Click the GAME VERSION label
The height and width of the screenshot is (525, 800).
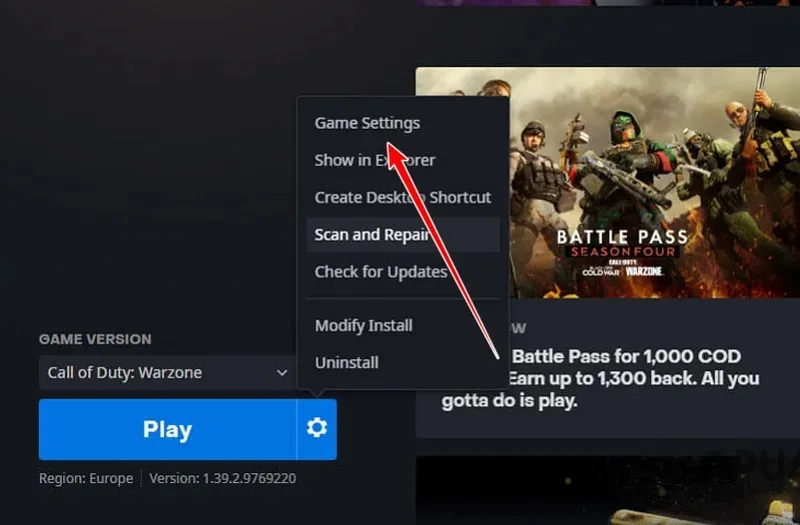[x=95, y=339]
